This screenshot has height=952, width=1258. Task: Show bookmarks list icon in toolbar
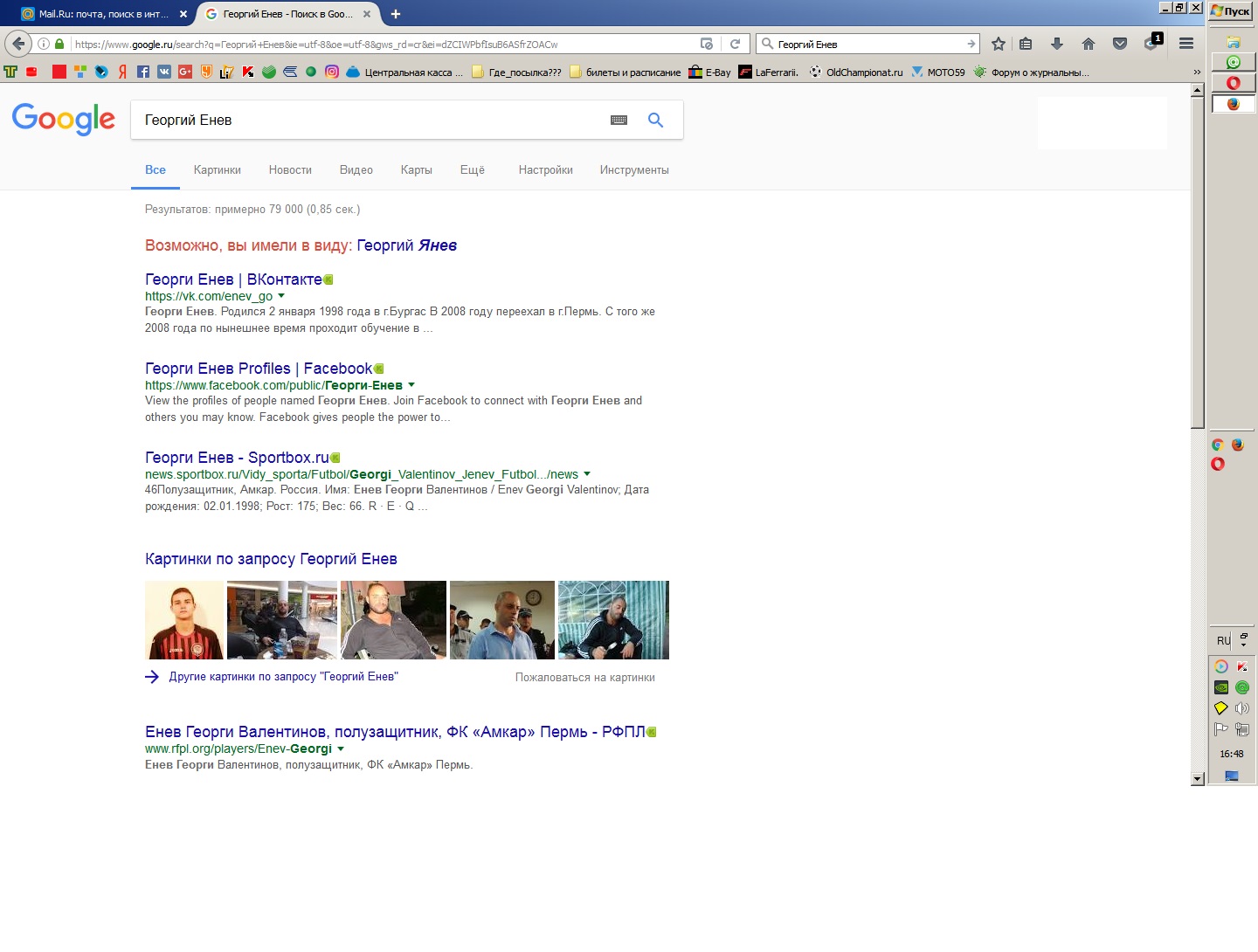[x=1026, y=44]
